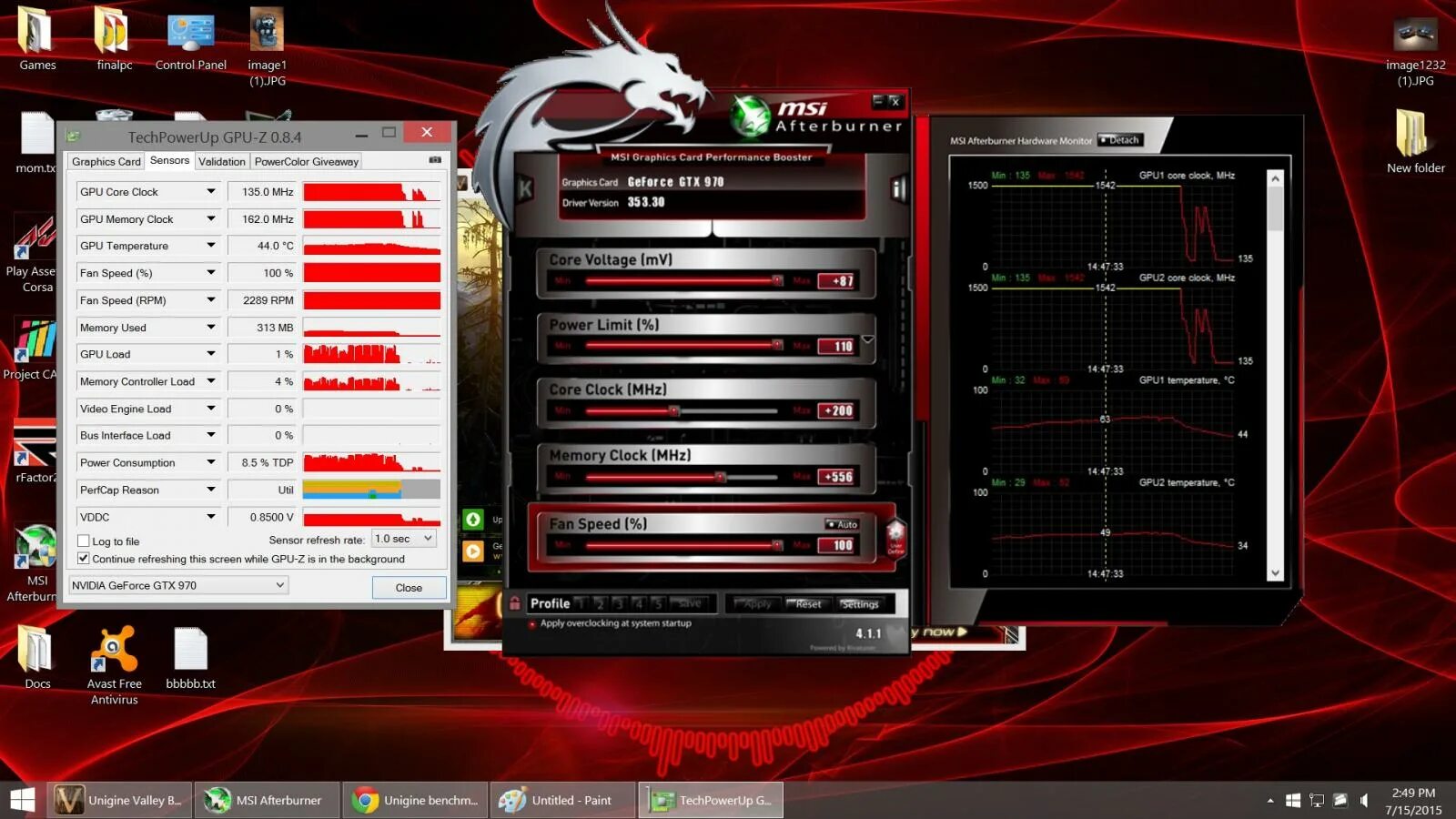Change the Sensor refresh rate dropdown
This screenshot has width=1456, height=819.
click(403, 539)
